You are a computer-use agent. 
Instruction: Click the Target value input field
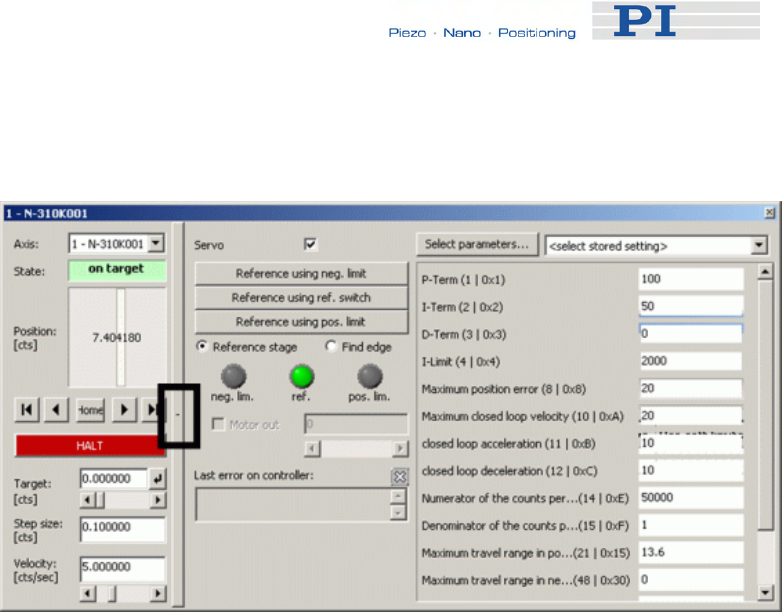click(x=114, y=478)
